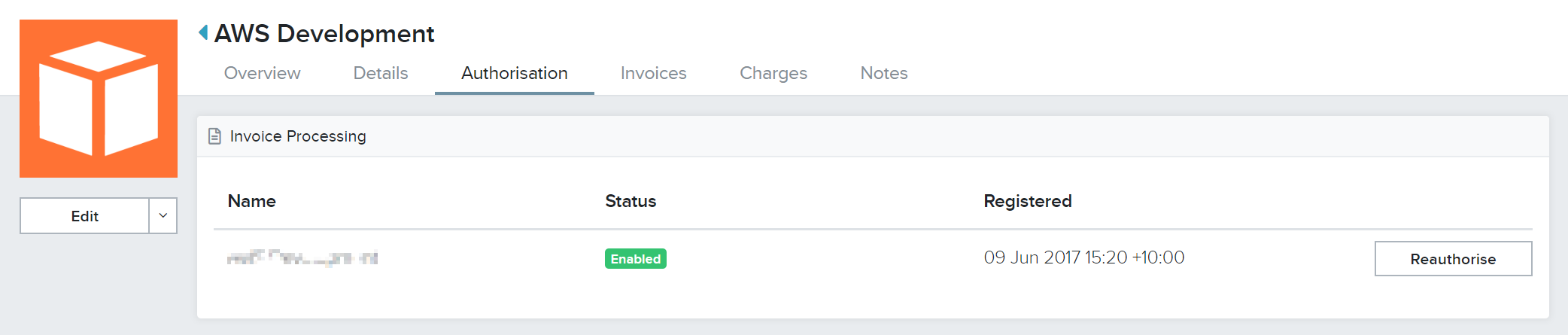Switch to the Notes tab
Screen dimensions: 1568x335
(x=884, y=73)
